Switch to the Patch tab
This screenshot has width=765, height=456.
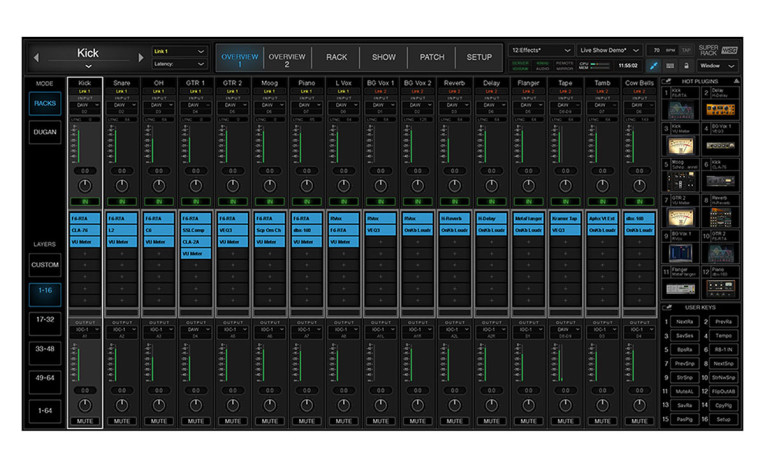[432, 58]
